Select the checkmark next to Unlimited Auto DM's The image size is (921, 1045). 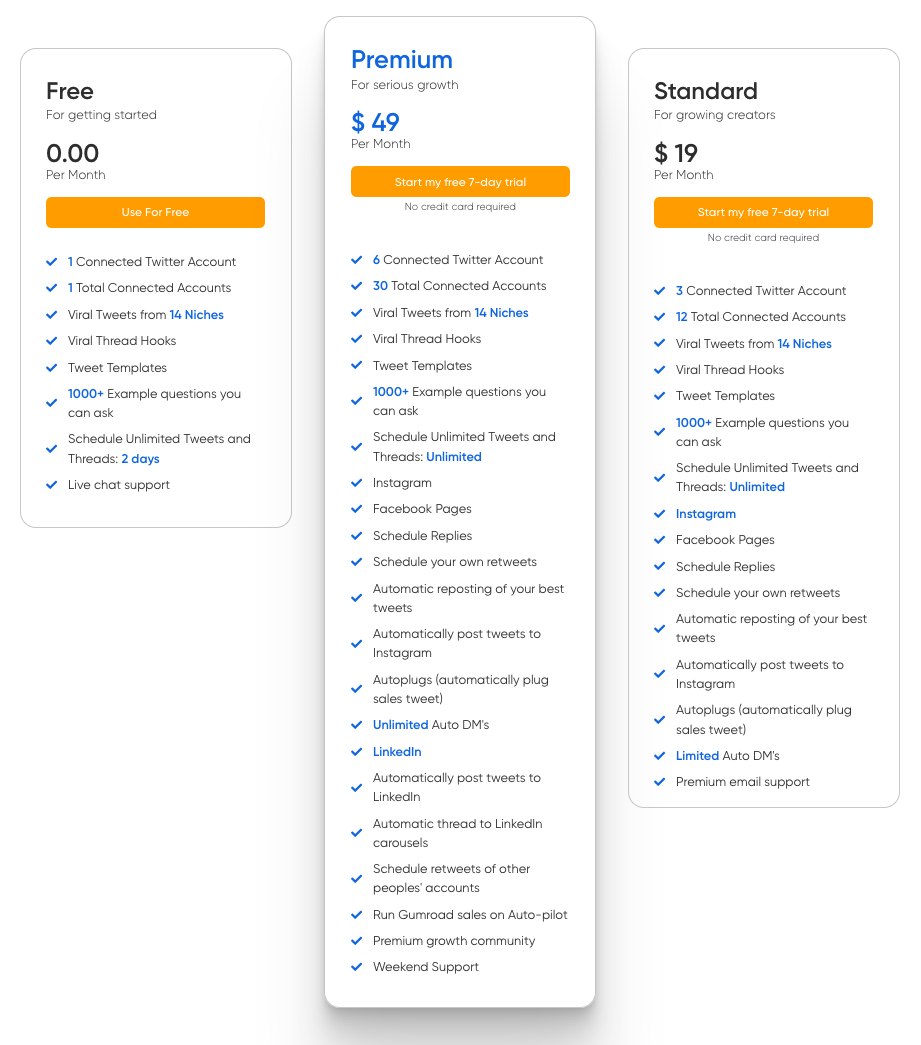pyautogui.click(x=356, y=725)
